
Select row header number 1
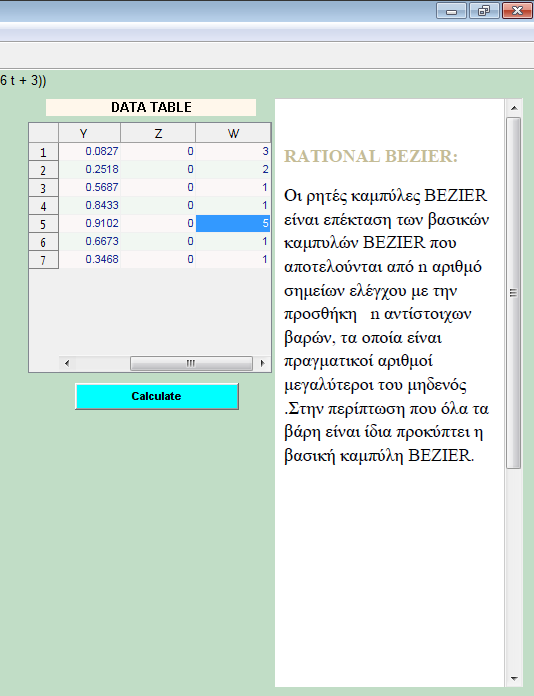pos(44,152)
